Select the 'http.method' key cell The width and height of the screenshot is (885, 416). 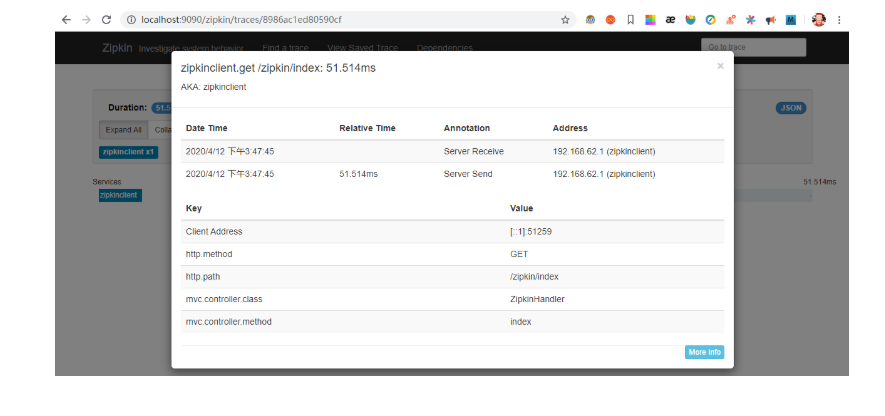[209, 254]
